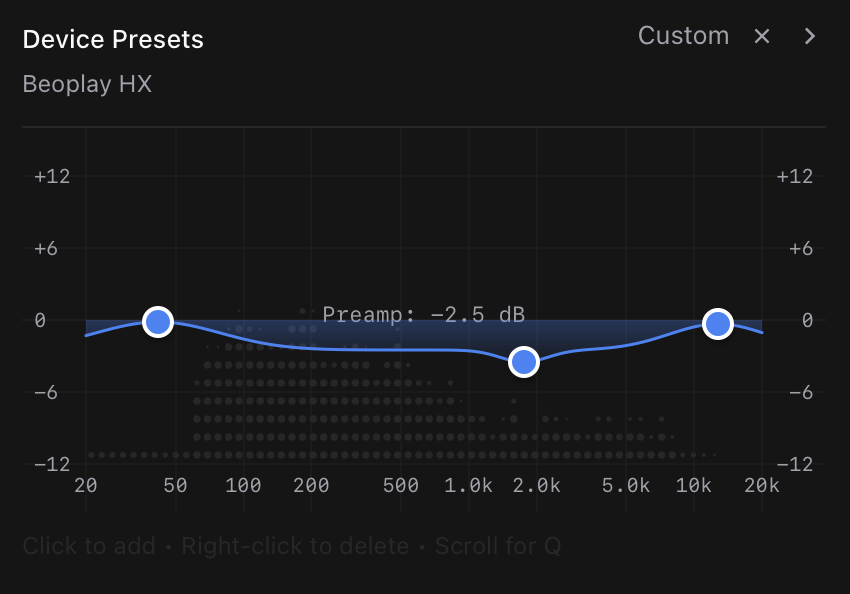Click the 5.0k frequency axis label
Viewport: 850px width, 594px height.
[x=626, y=486]
